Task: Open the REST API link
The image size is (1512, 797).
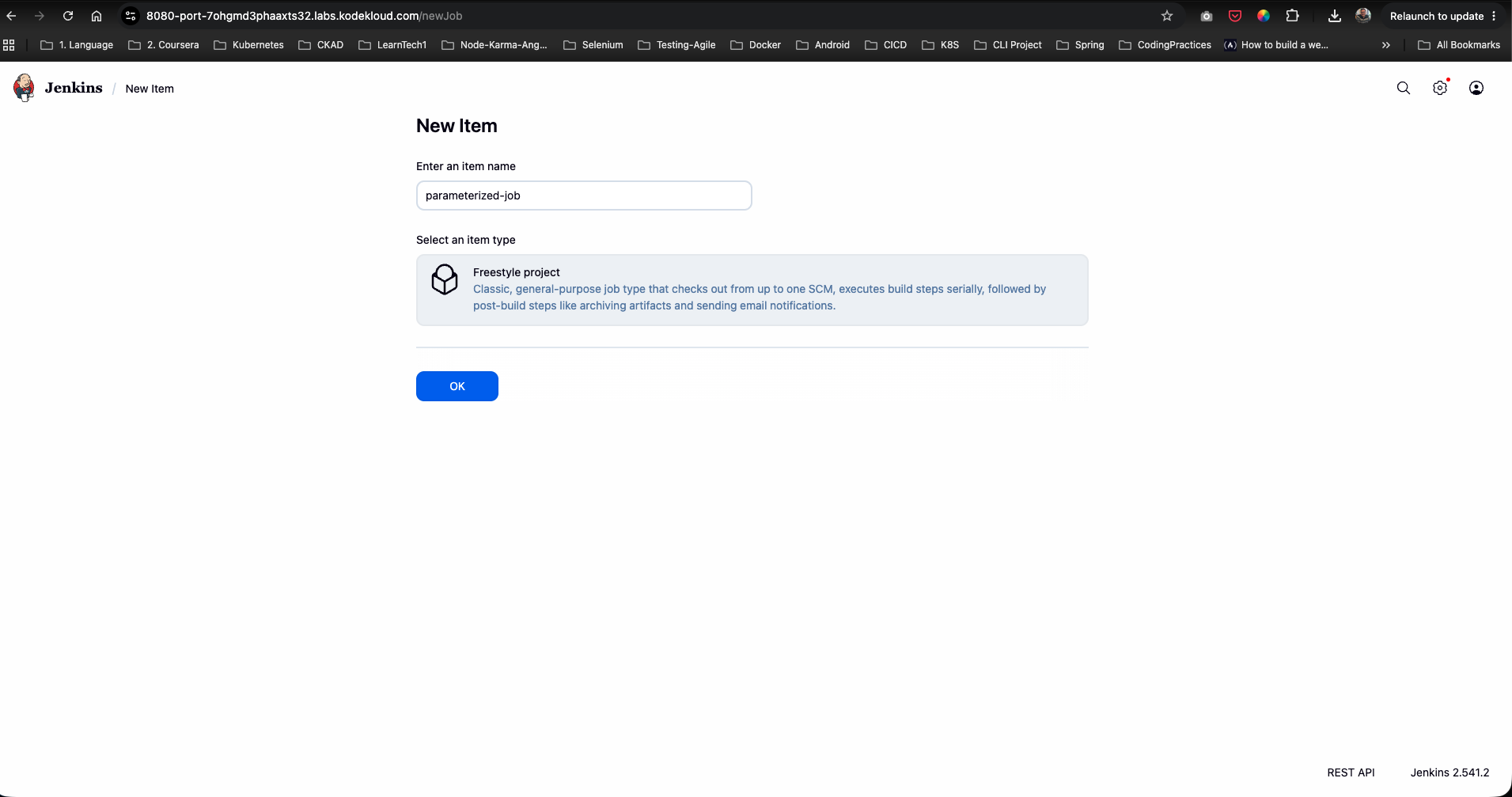Action: [x=1351, y=772]
